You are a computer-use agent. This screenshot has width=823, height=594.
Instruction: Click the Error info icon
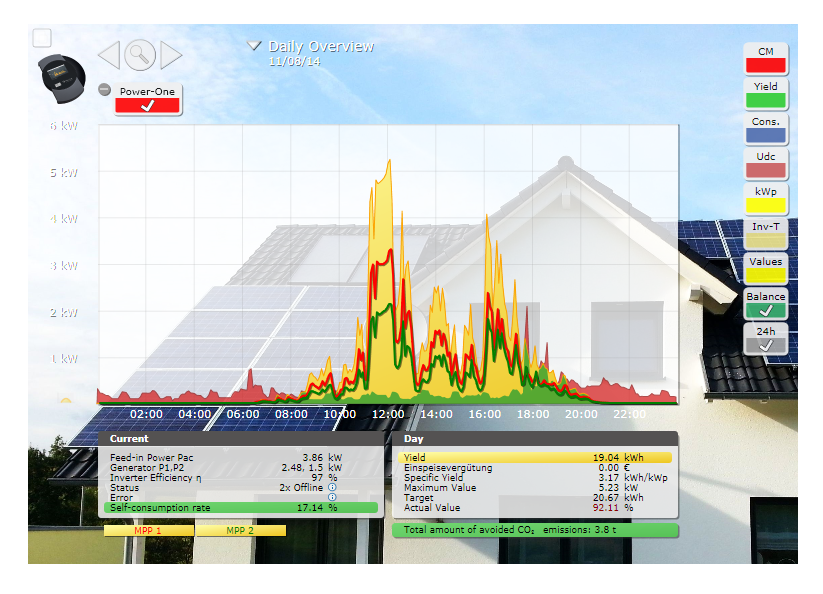[x=332, y=497]
